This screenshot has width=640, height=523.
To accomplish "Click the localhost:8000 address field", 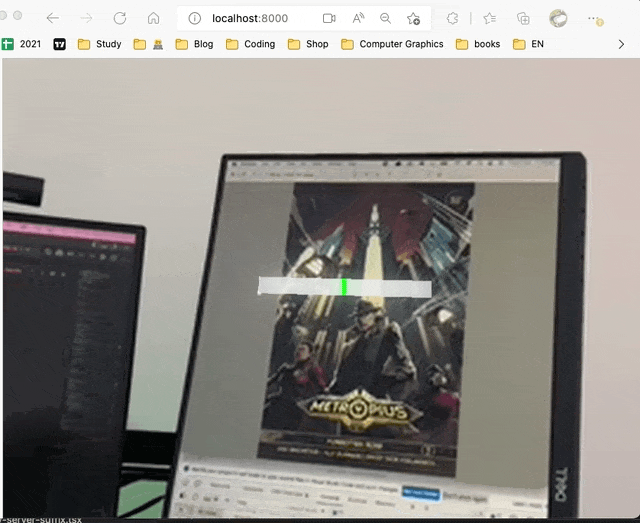I will tap(260, 18).
